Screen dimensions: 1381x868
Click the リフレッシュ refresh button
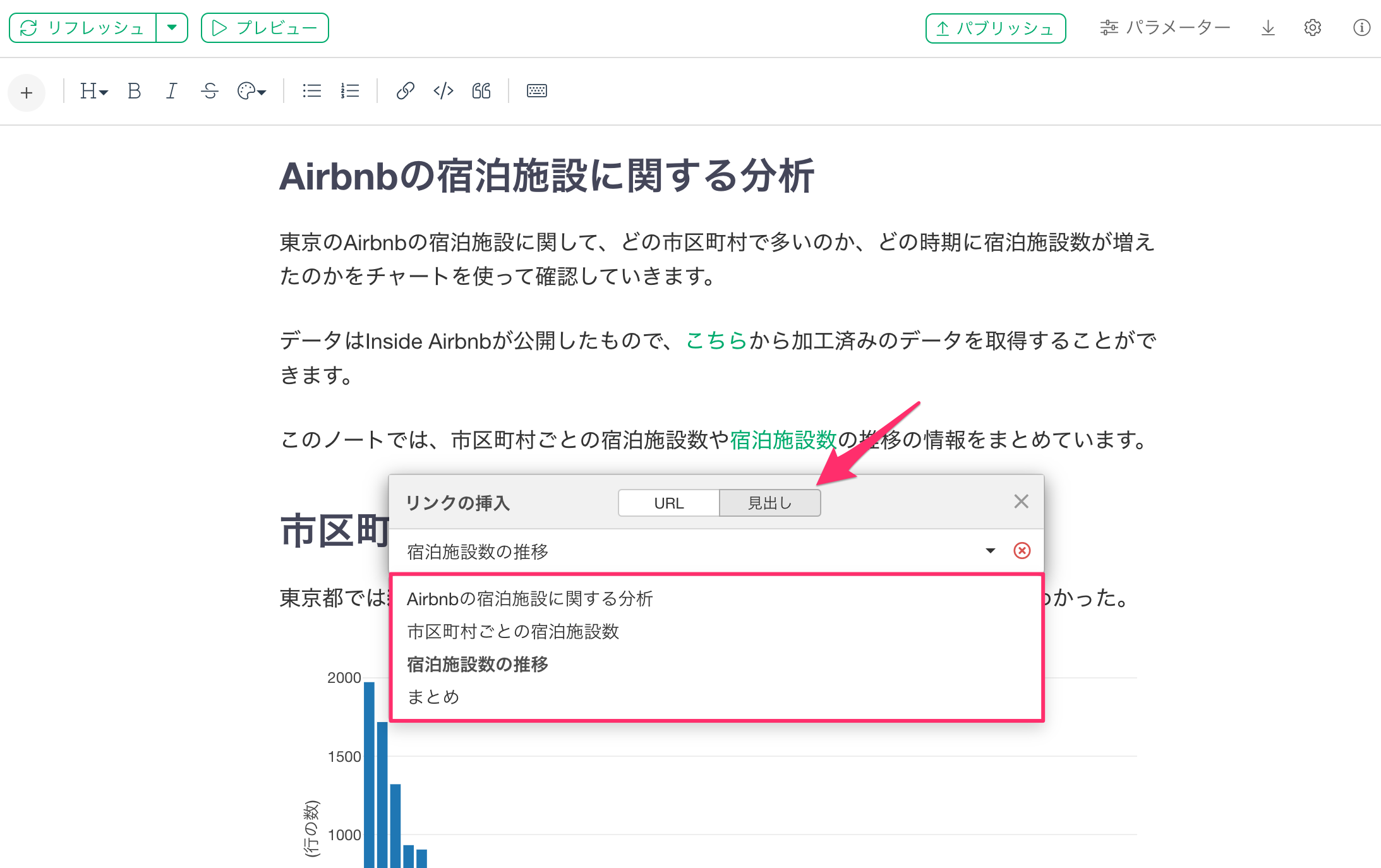point(83,28)
